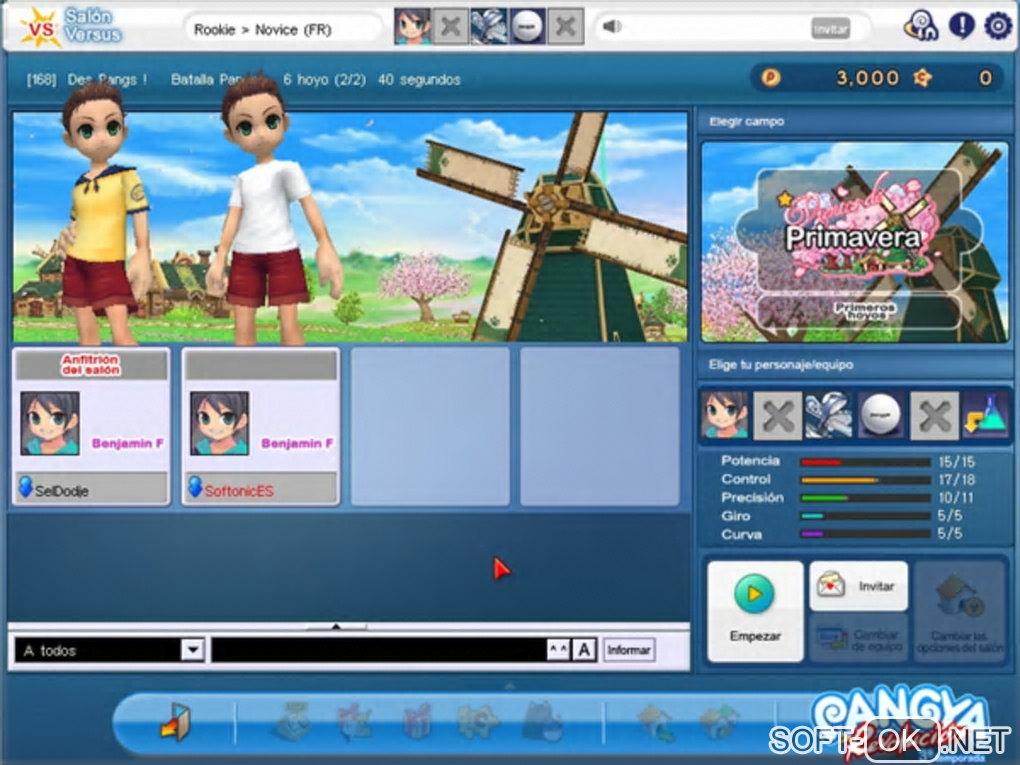Click the golf clubs icon in top bar
1020x765 pixels.
(x=489, y=27)
